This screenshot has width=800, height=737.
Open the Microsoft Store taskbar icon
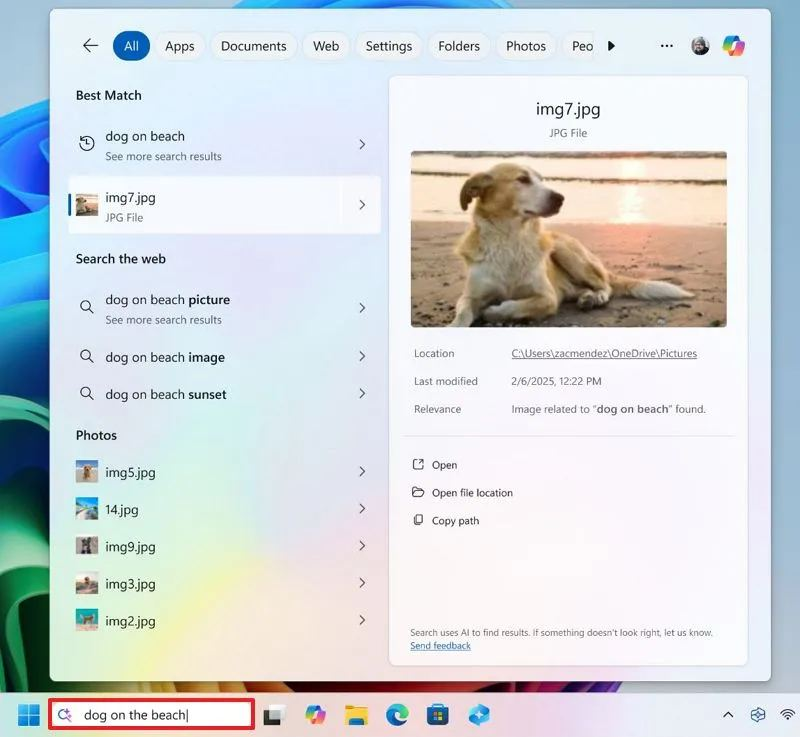click(438, 714)
